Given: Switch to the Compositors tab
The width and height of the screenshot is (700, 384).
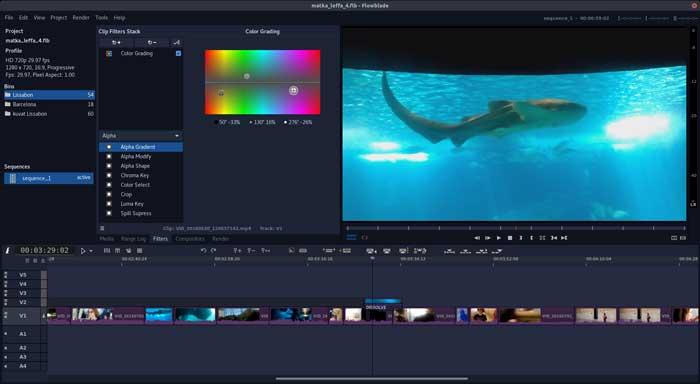Looking at the screenshot, I should click(x=190, y=239).
